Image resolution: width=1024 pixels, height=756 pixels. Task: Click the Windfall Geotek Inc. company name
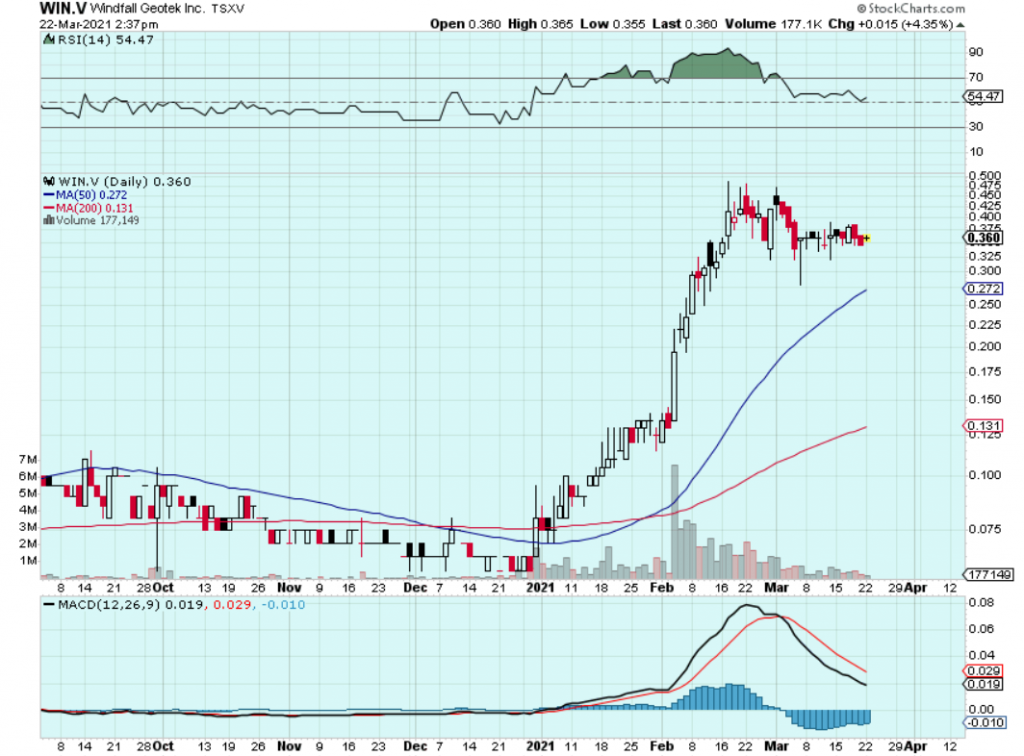click(148, 8)
